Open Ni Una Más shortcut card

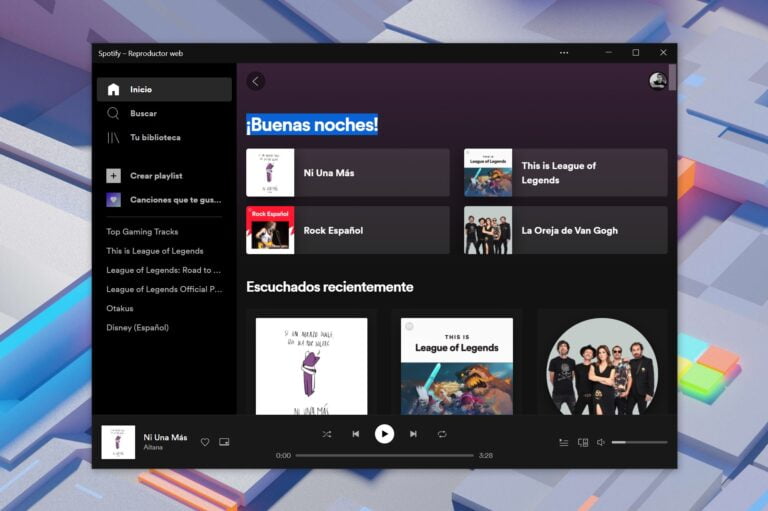(348, 172)
